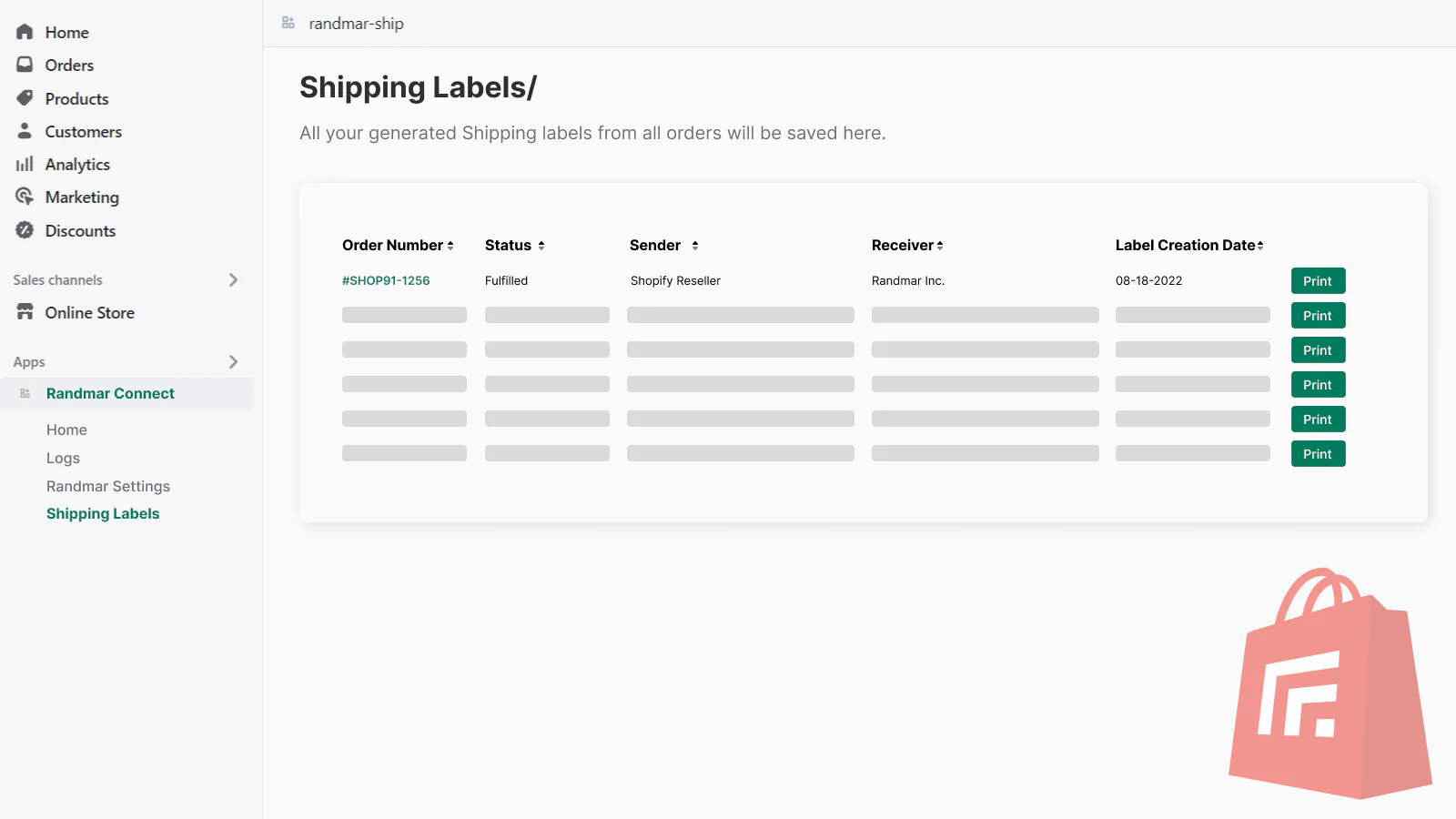Image resolution: width=1456 pixels, height=819 pixels.
Task: Open order link #SHOP91-1256
Action: coord(386,281)
